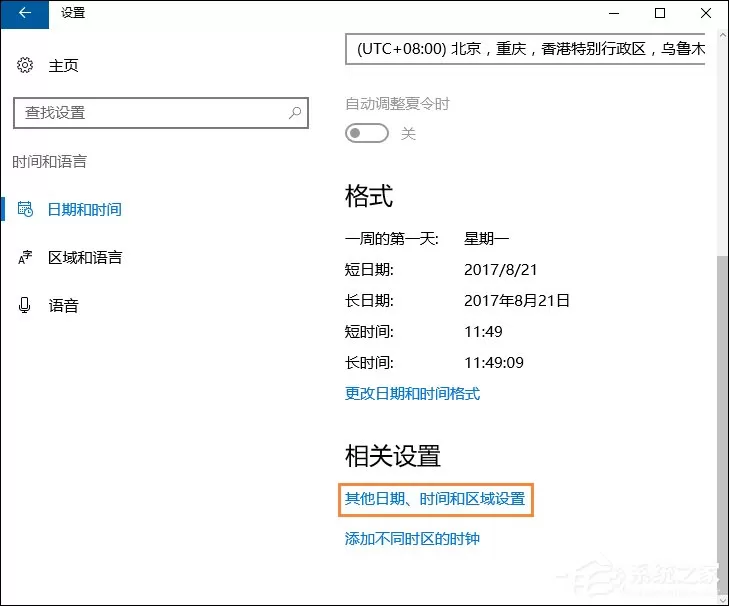This screenshot has height=606, width=729.
Task: Switch to 区域和语言 page
Action: (x=85, y=258)
